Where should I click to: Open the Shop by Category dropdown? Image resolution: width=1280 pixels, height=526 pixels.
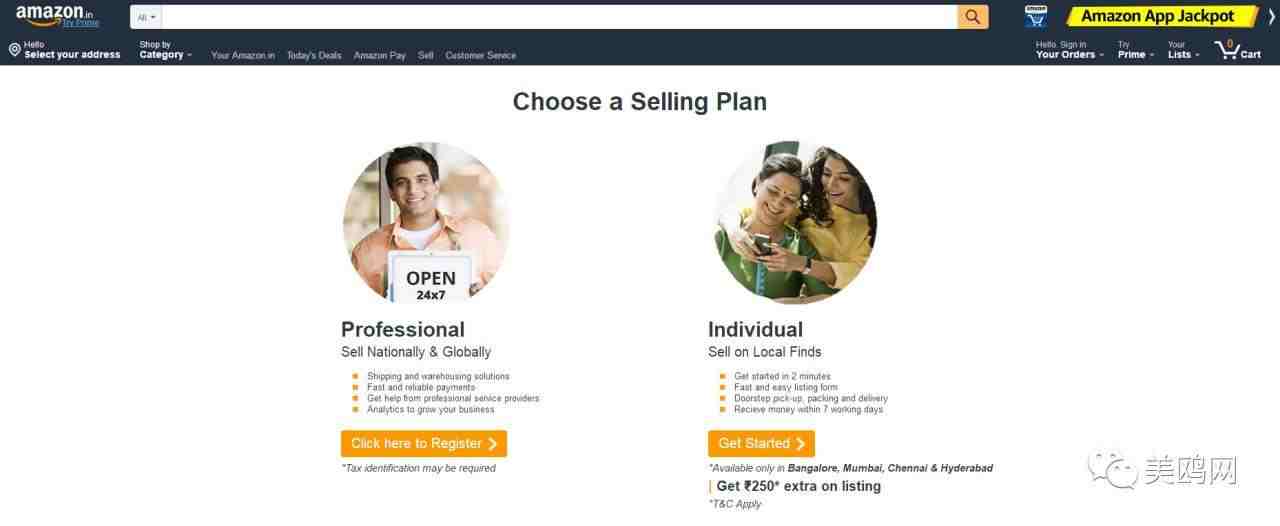click(x=165, y=50)
